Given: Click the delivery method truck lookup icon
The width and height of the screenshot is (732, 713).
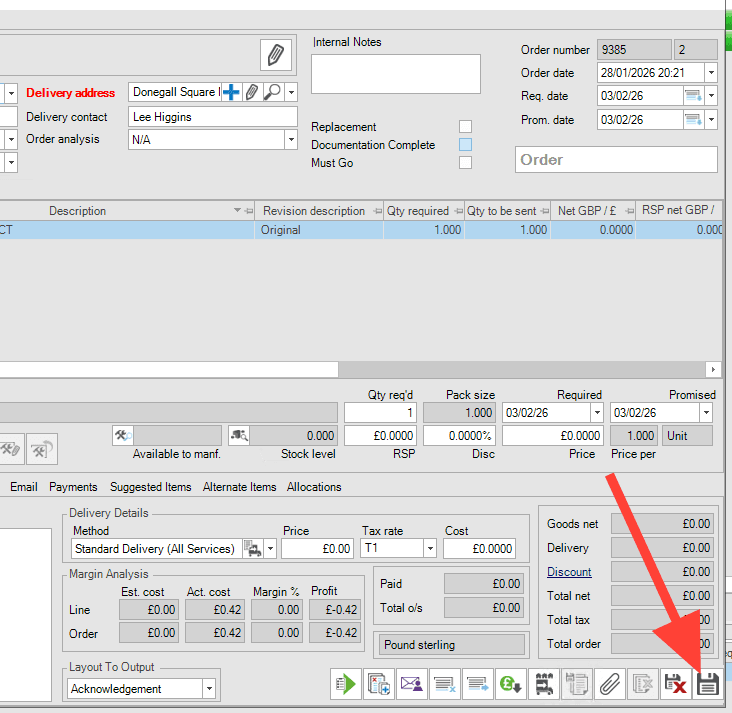Looking at the screenshot, I should (253, 548).
